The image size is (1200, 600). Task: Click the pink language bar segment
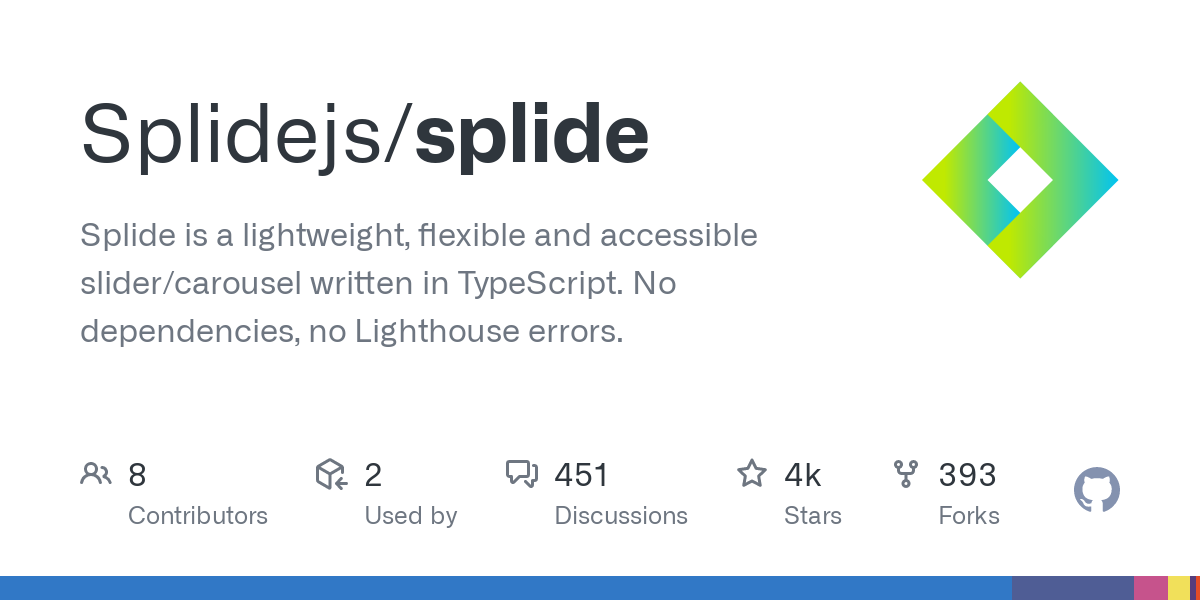coord(1150,588)
